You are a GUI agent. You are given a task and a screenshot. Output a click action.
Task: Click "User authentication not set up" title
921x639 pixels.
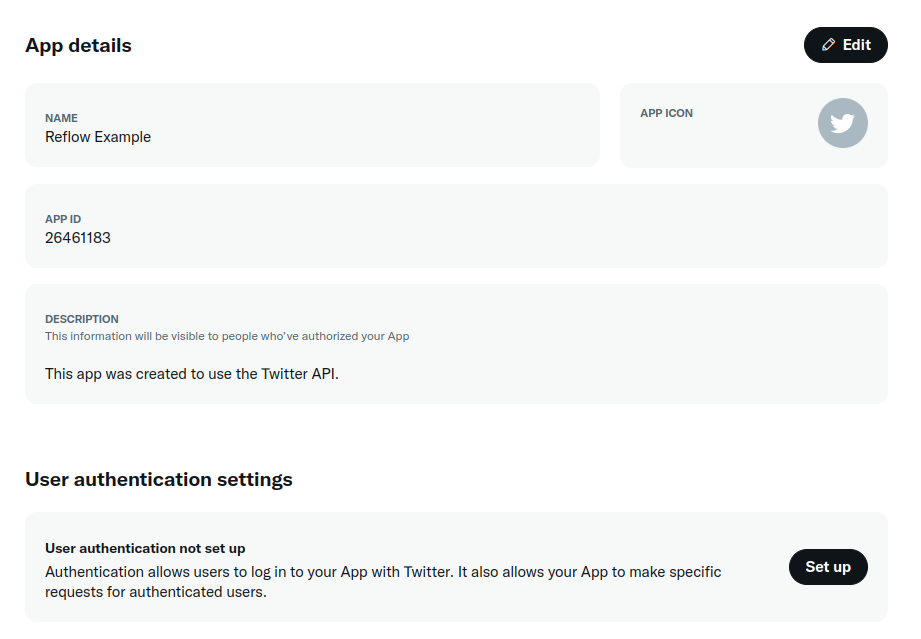[x=145, y=549]
